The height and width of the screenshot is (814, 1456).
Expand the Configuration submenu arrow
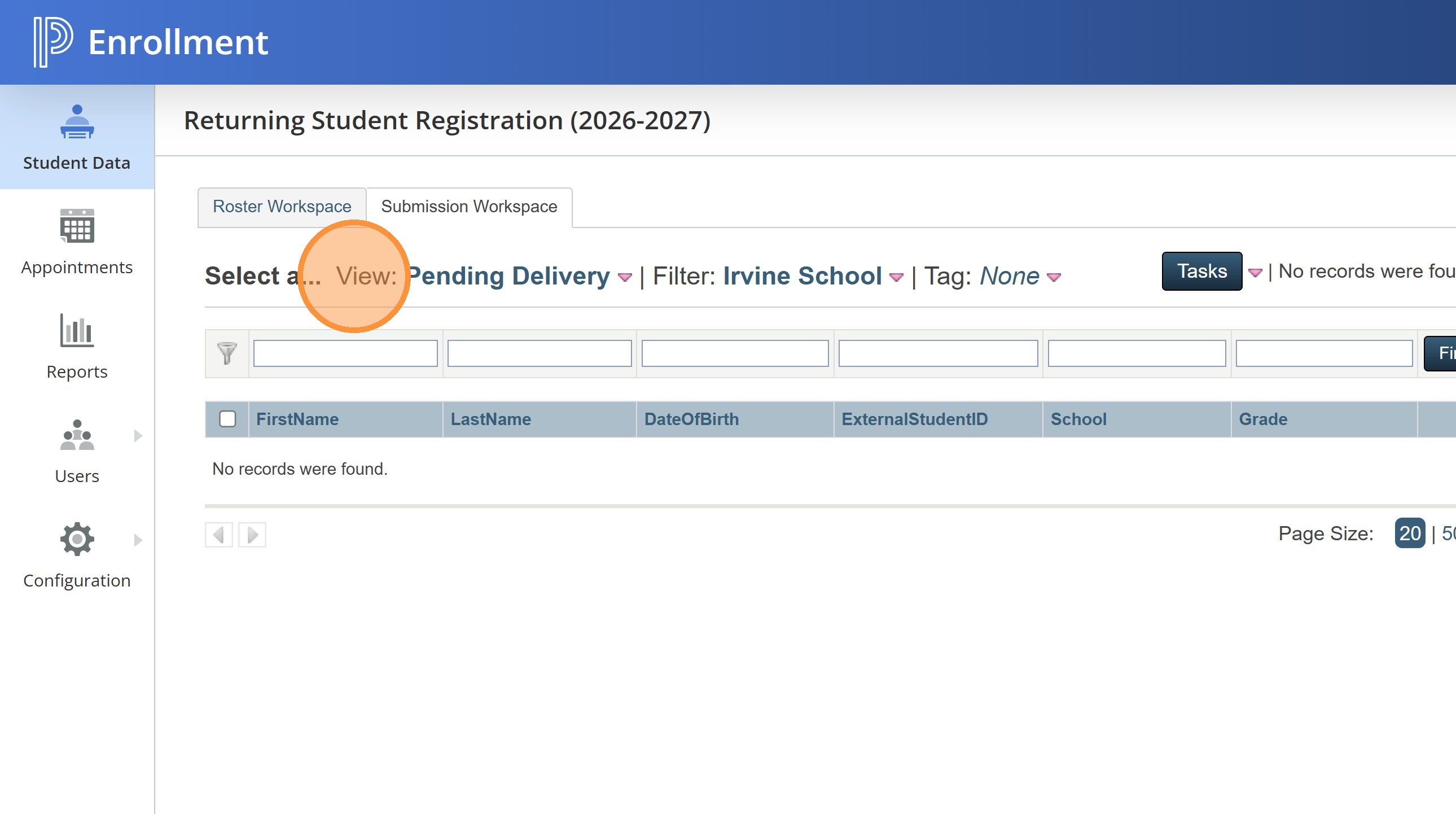tap(138, 540)
